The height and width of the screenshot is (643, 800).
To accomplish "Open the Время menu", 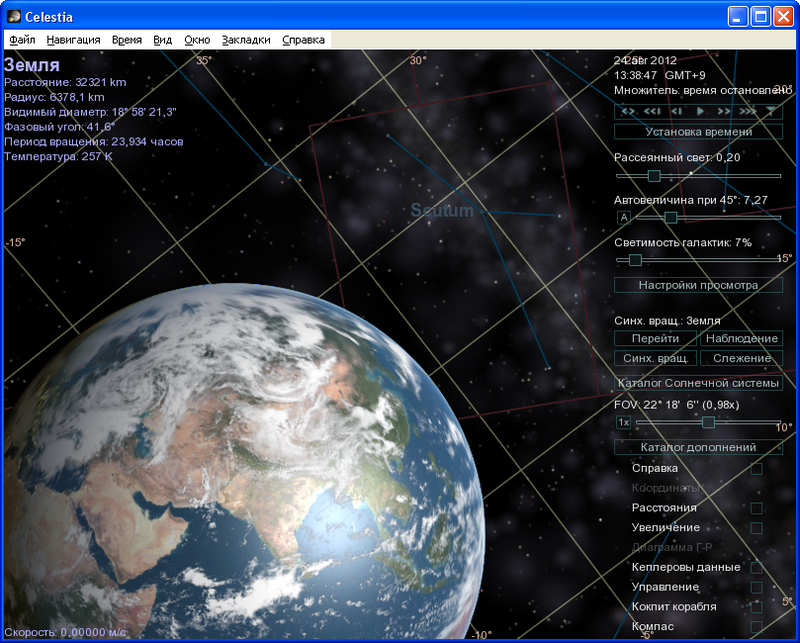I will click(x=127, y=40).
